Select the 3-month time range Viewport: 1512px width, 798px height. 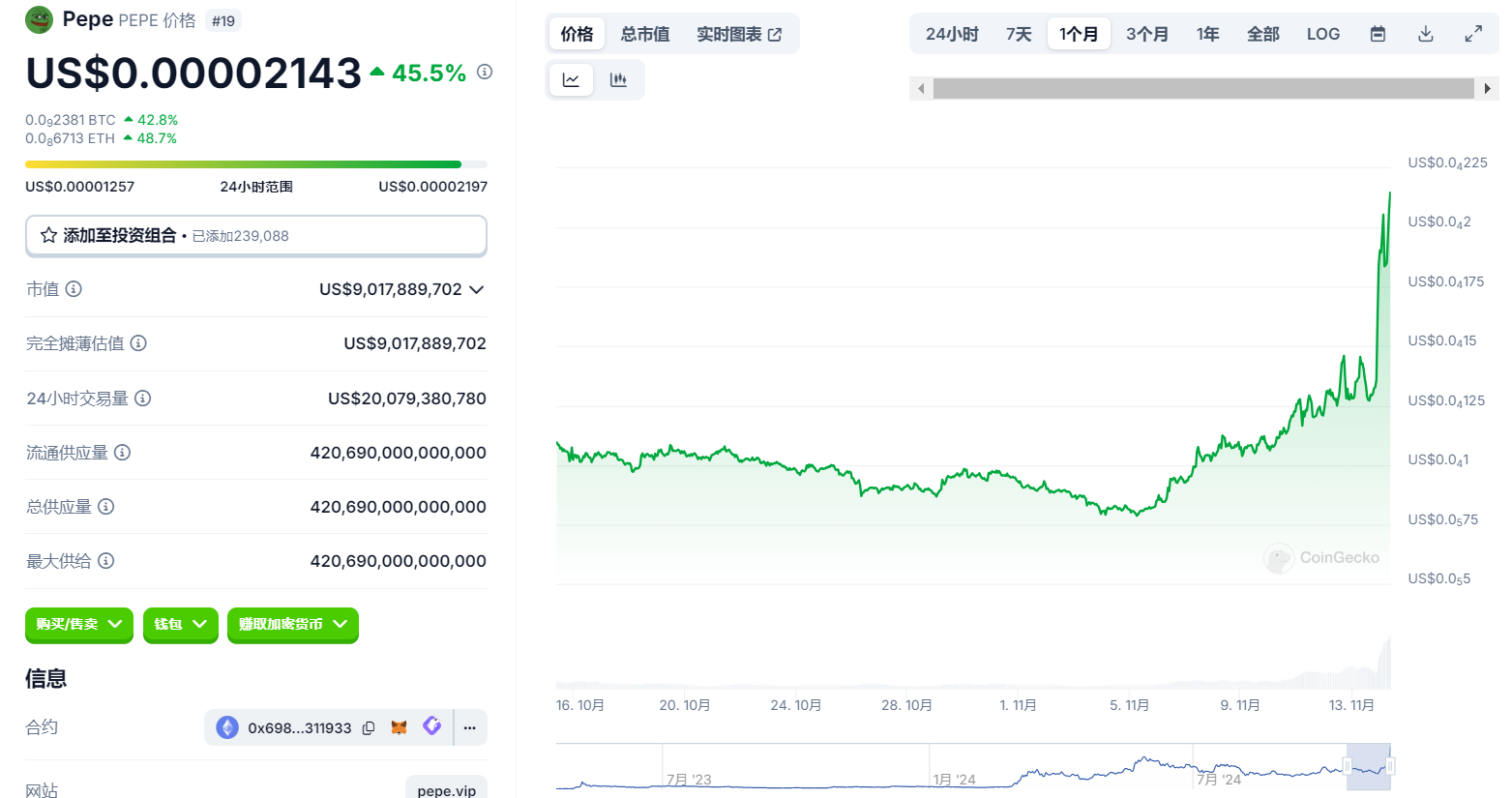click(x=1147, y=34)
